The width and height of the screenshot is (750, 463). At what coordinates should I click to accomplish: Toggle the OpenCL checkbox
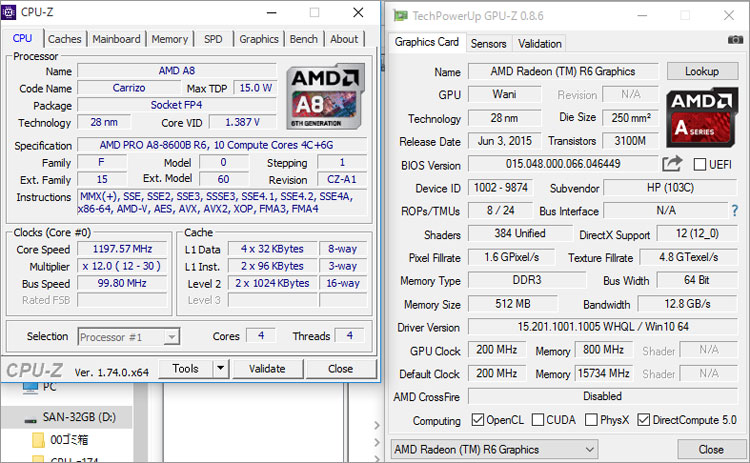pyautogui.click(x=477, y=419)
